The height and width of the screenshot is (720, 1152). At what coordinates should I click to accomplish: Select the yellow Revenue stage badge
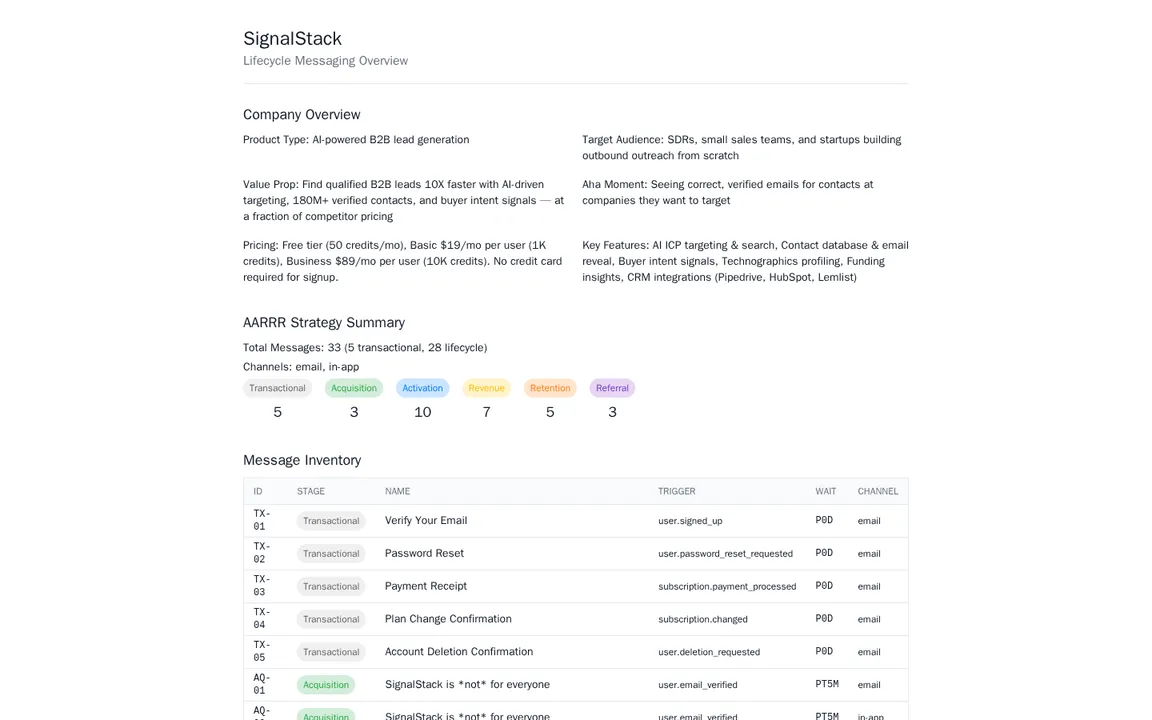click(x=486, y=388)
